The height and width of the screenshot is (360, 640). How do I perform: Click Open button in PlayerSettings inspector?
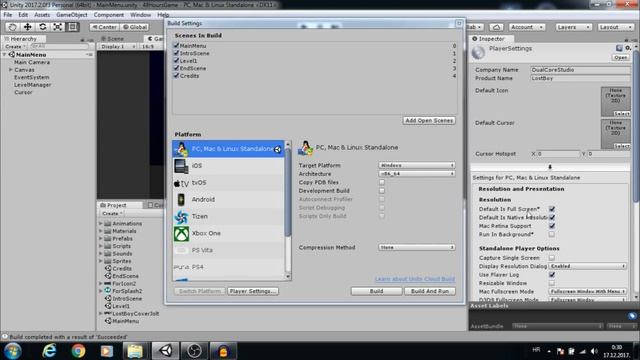click(x=620, y=58)
